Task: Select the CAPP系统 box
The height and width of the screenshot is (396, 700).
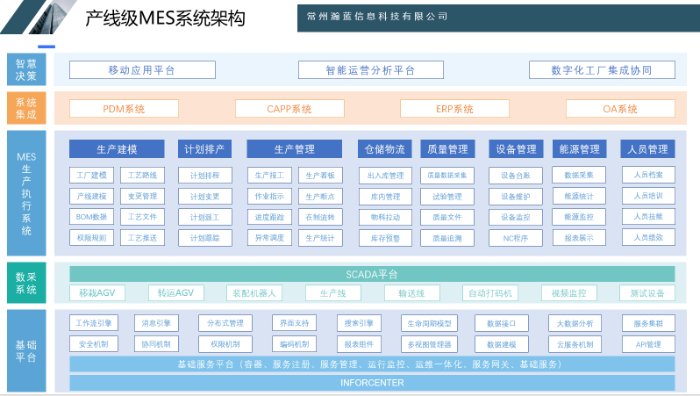Action: pos(289,108)
